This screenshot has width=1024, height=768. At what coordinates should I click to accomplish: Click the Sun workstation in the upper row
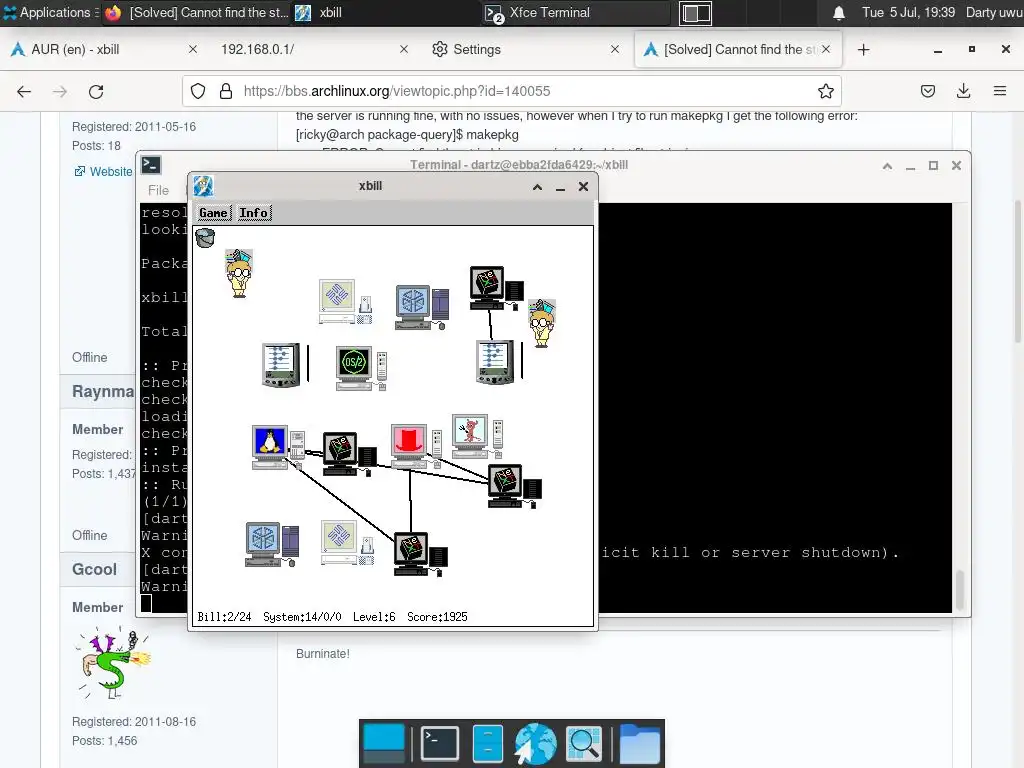pyautogui.click(x=345, y=302)
